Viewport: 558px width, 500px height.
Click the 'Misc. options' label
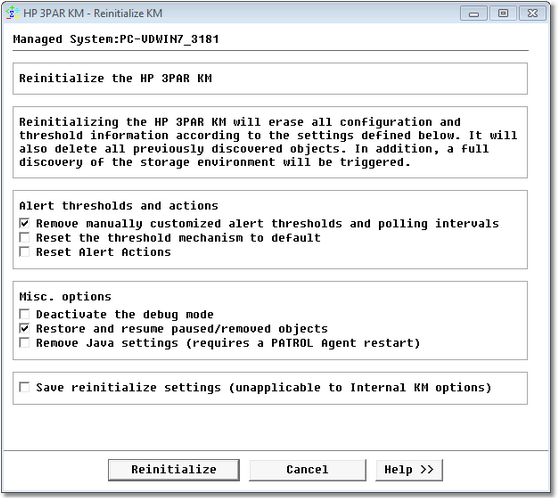click(65, 296)
